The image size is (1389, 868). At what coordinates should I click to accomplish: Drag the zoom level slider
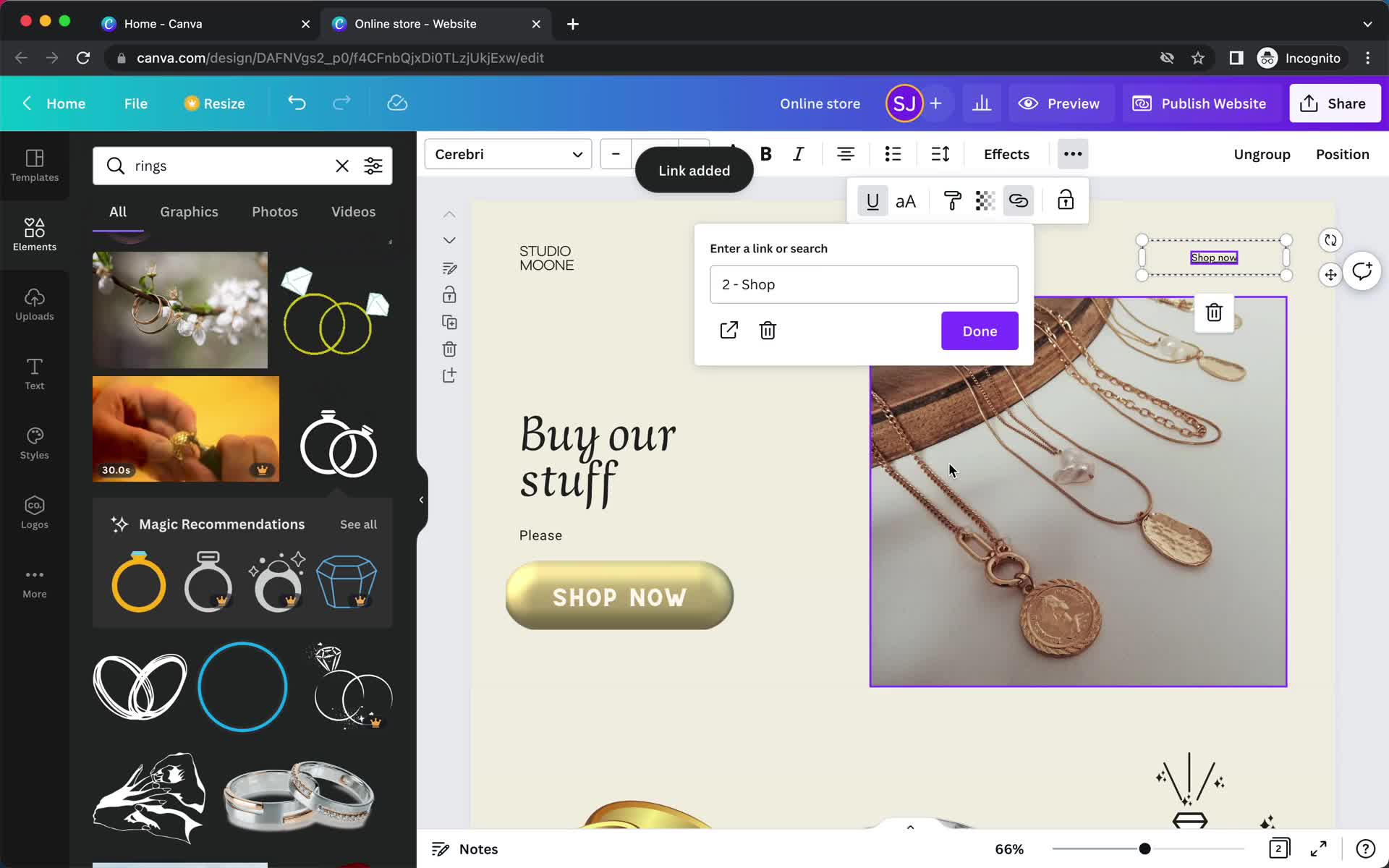[1145, 848]
